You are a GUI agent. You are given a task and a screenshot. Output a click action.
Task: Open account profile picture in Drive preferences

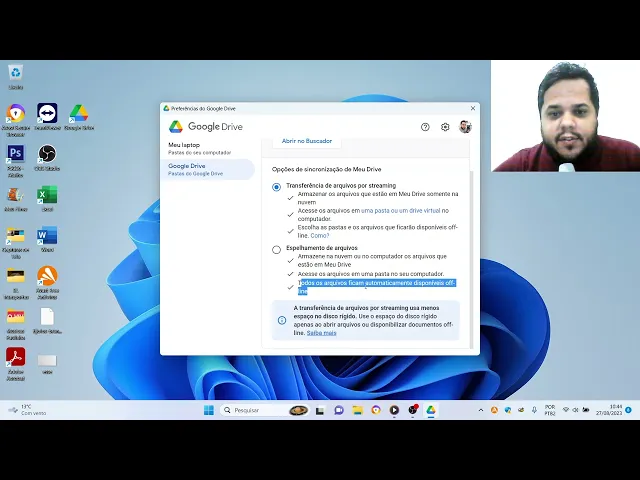point(465,127)
